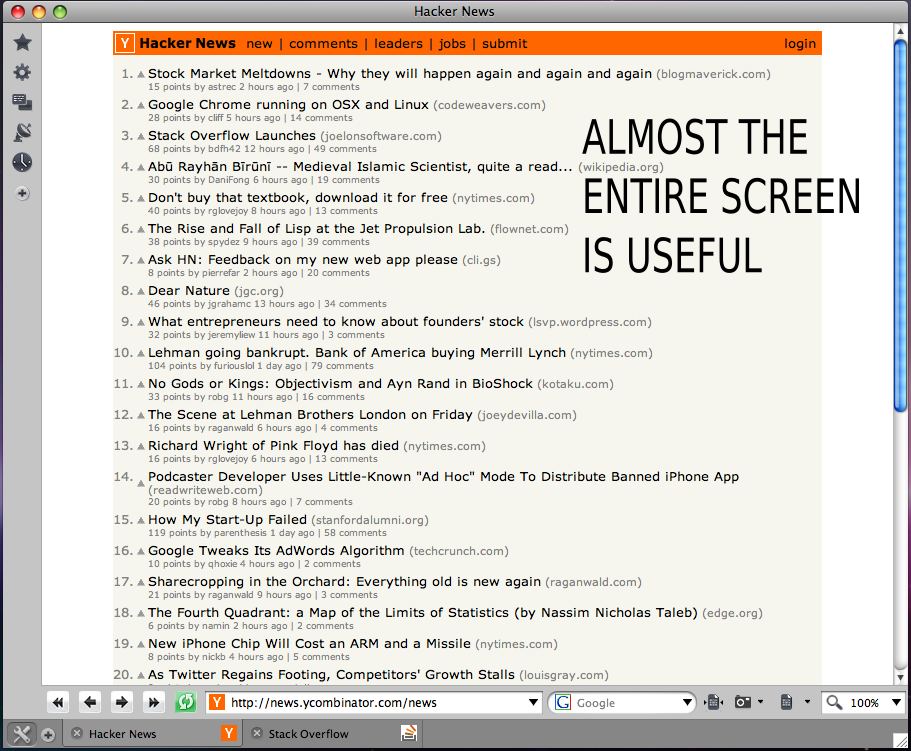Open the 'new' section of Hacker News
The image size is (911, 751).
click(259, 44)
